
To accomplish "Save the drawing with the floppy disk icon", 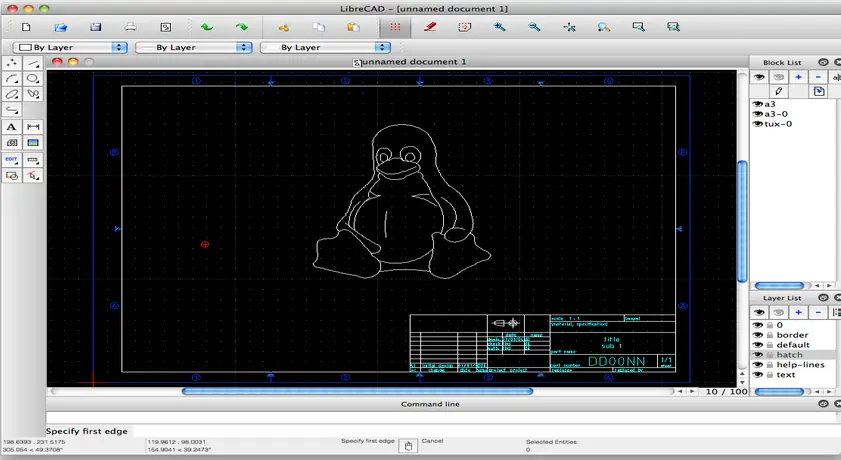I will (x=95, y=27).
